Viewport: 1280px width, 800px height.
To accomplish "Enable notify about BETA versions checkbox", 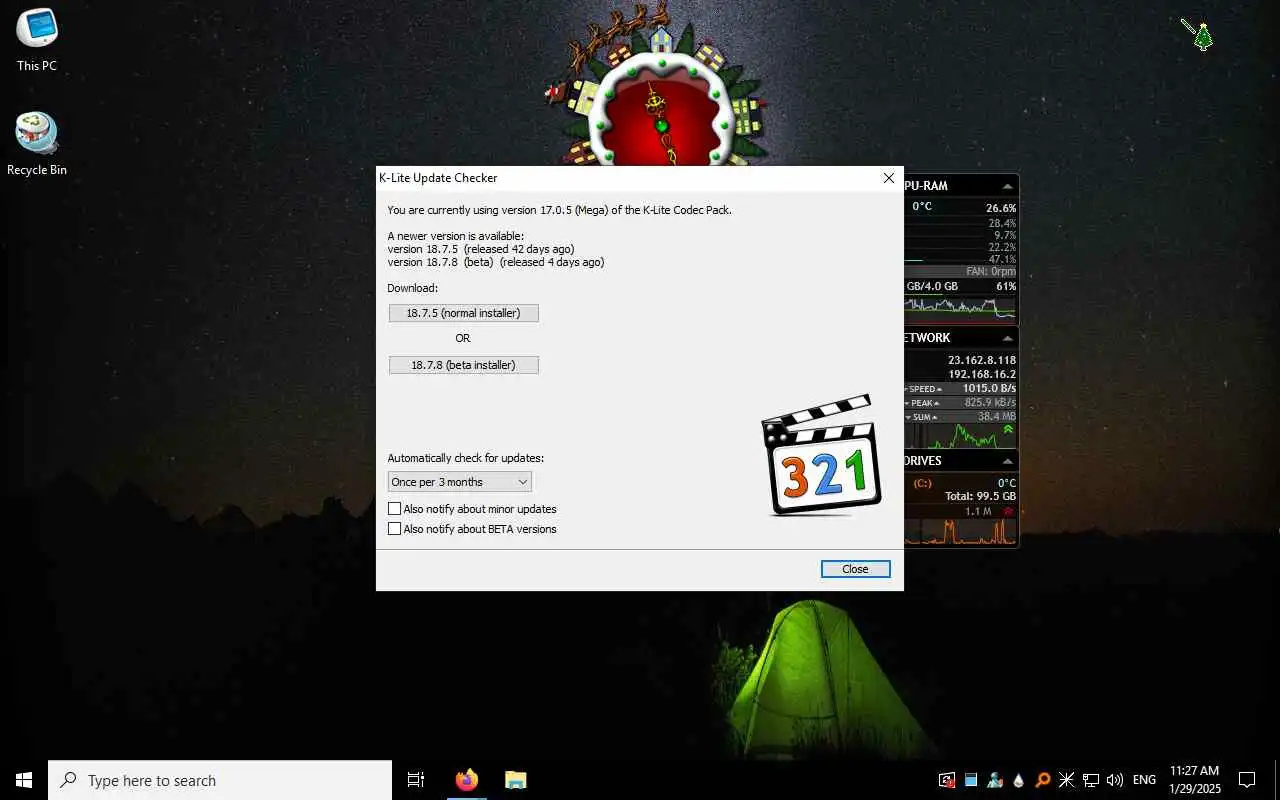I will click(x=394, y=529).
